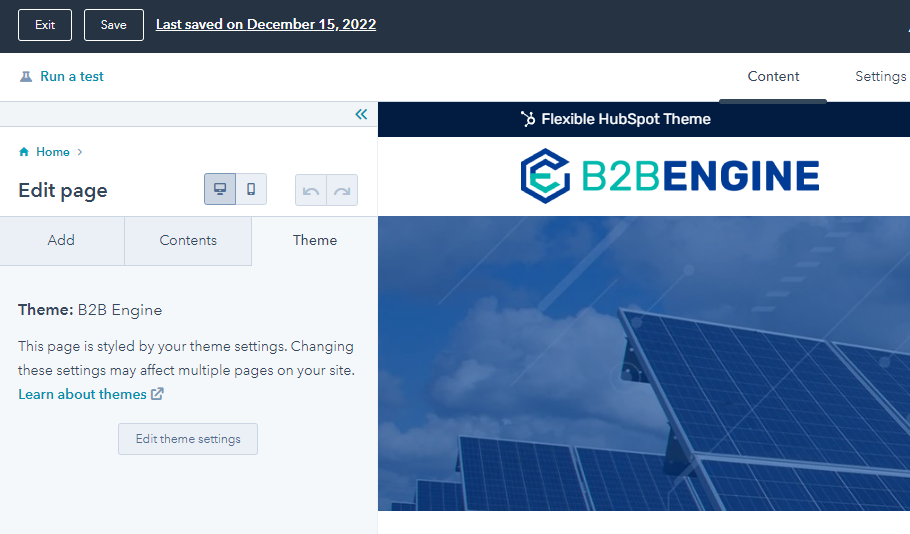Viewport: 910px width, 534px height.
Task: Open Learn about themes link
Action: click(x=82, y=394)
